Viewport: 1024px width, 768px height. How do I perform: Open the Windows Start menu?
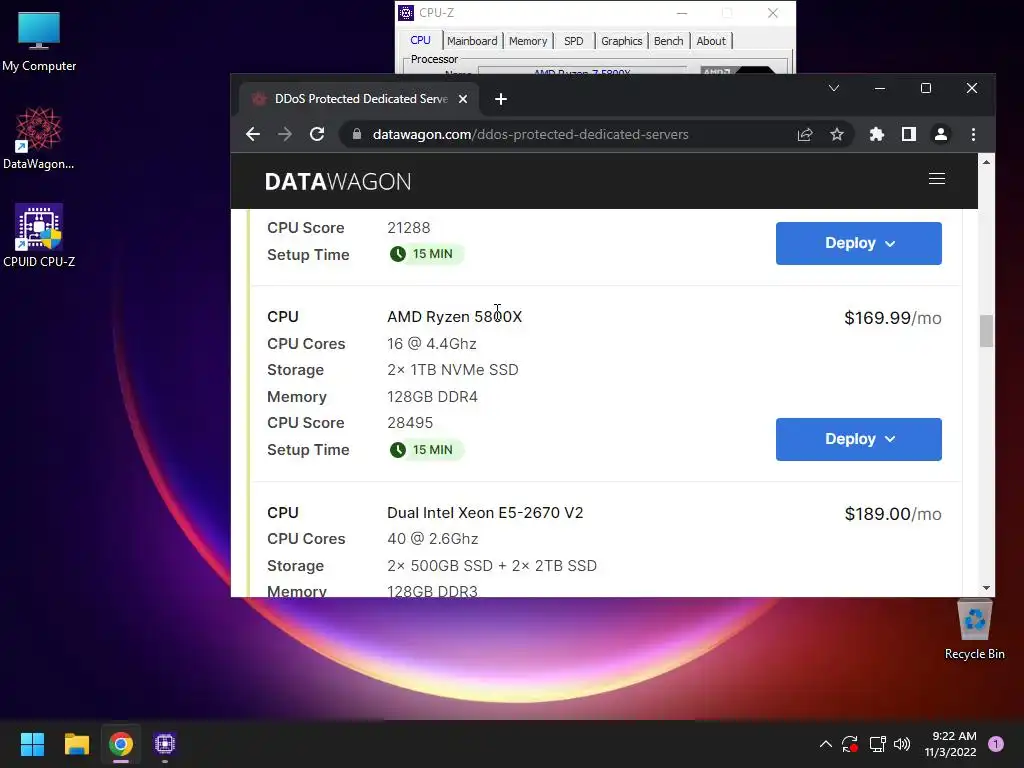[32, 744]
